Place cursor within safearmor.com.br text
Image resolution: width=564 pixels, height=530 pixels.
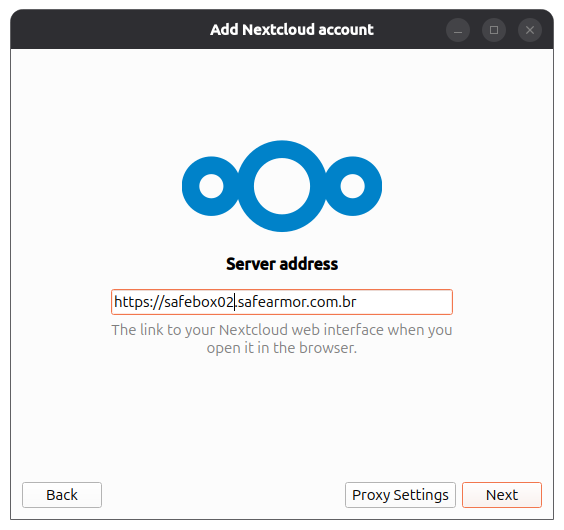(297, 302)
